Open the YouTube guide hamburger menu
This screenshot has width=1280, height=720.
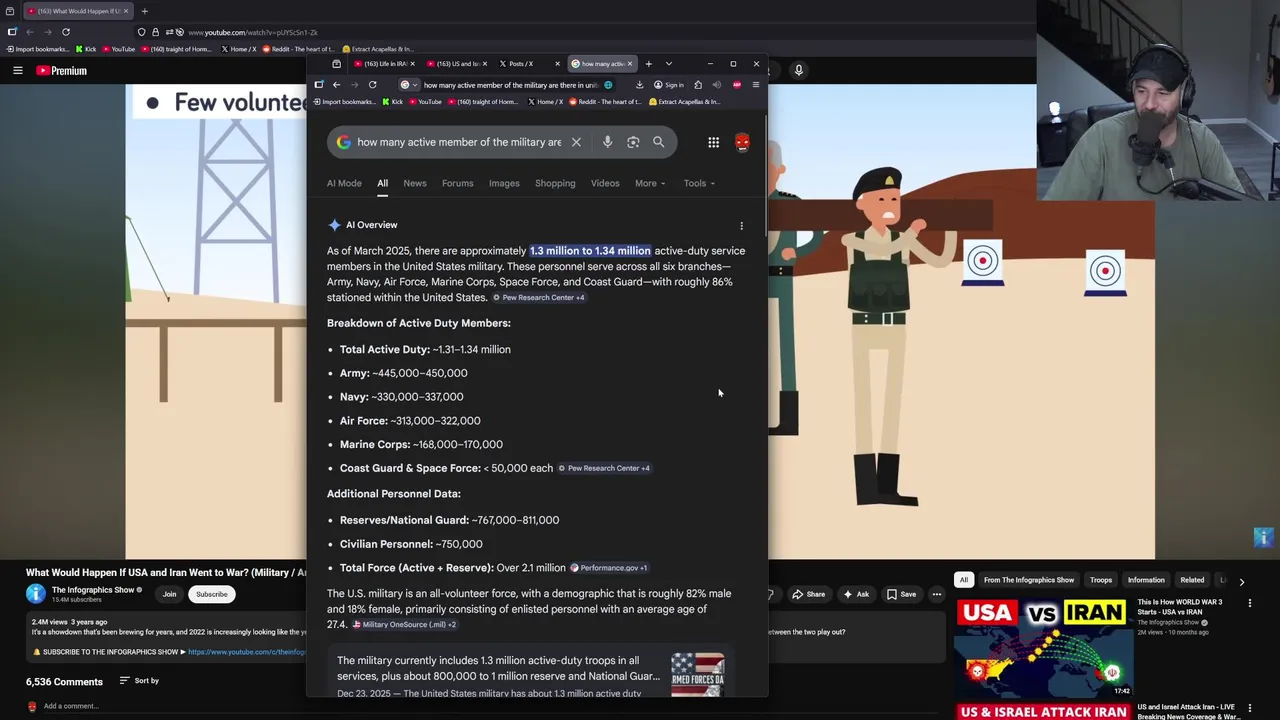[x=17, y=70]
